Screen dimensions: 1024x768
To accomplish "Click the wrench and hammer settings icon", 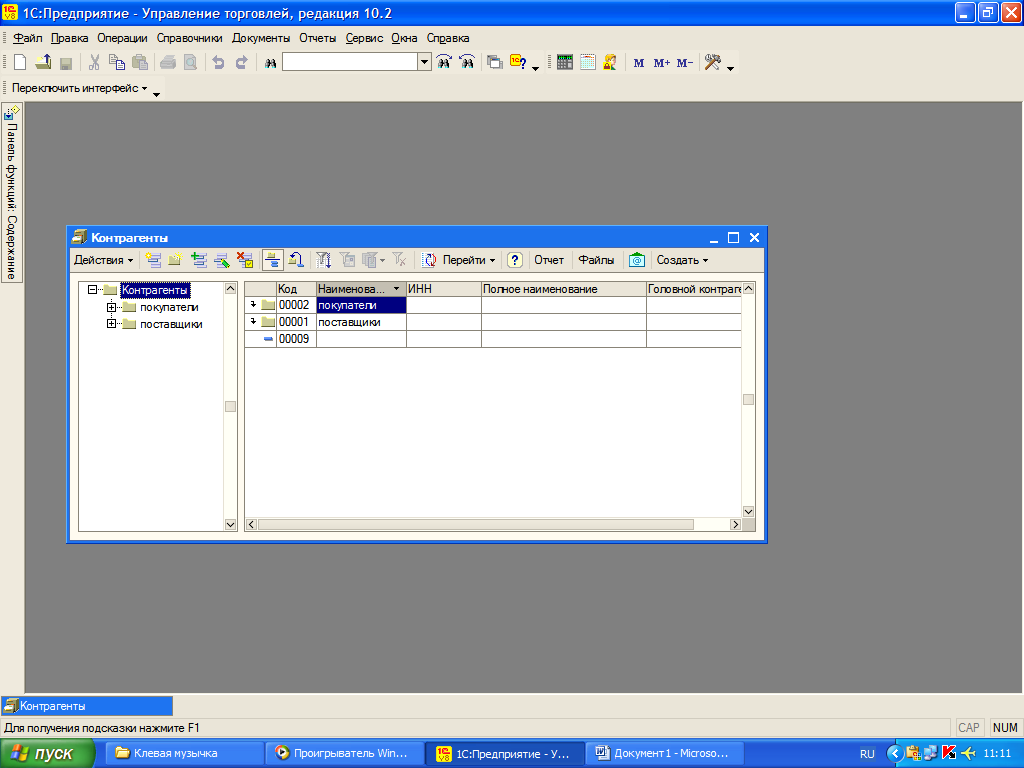I will tap(712, 63).
